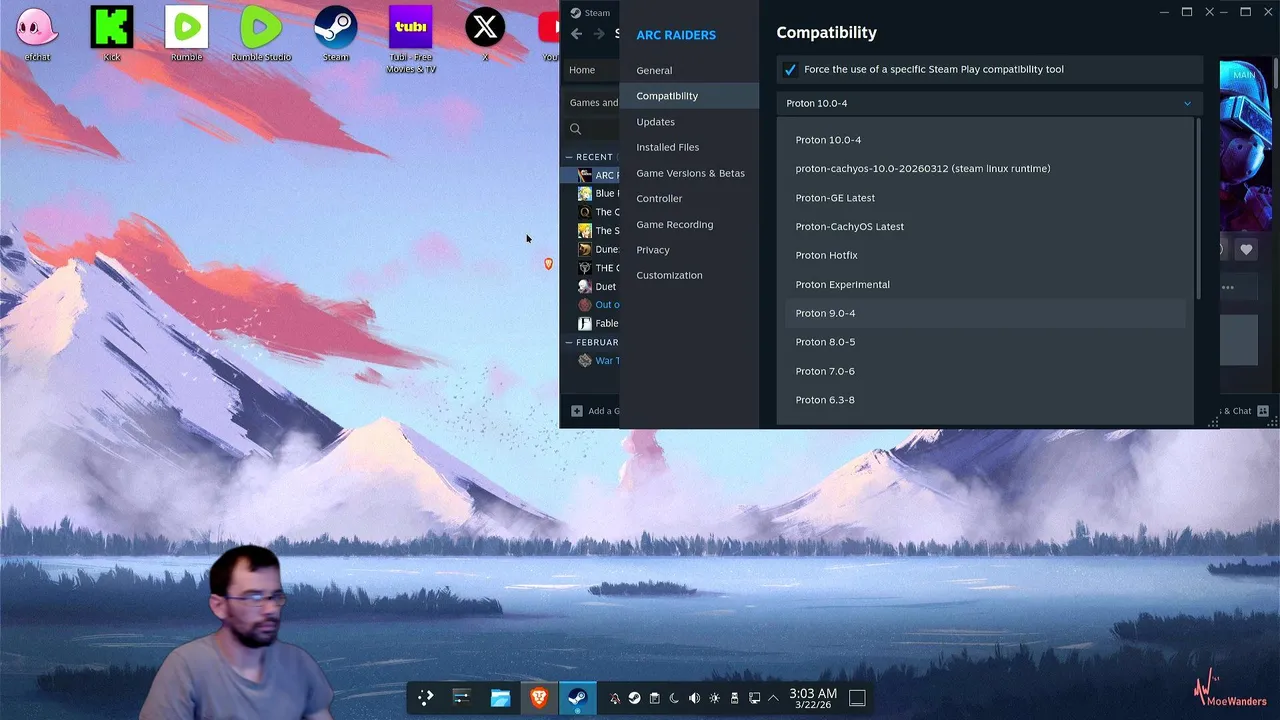Toggle Force Steam Play compatibility tool checkbox

[790, 70]
